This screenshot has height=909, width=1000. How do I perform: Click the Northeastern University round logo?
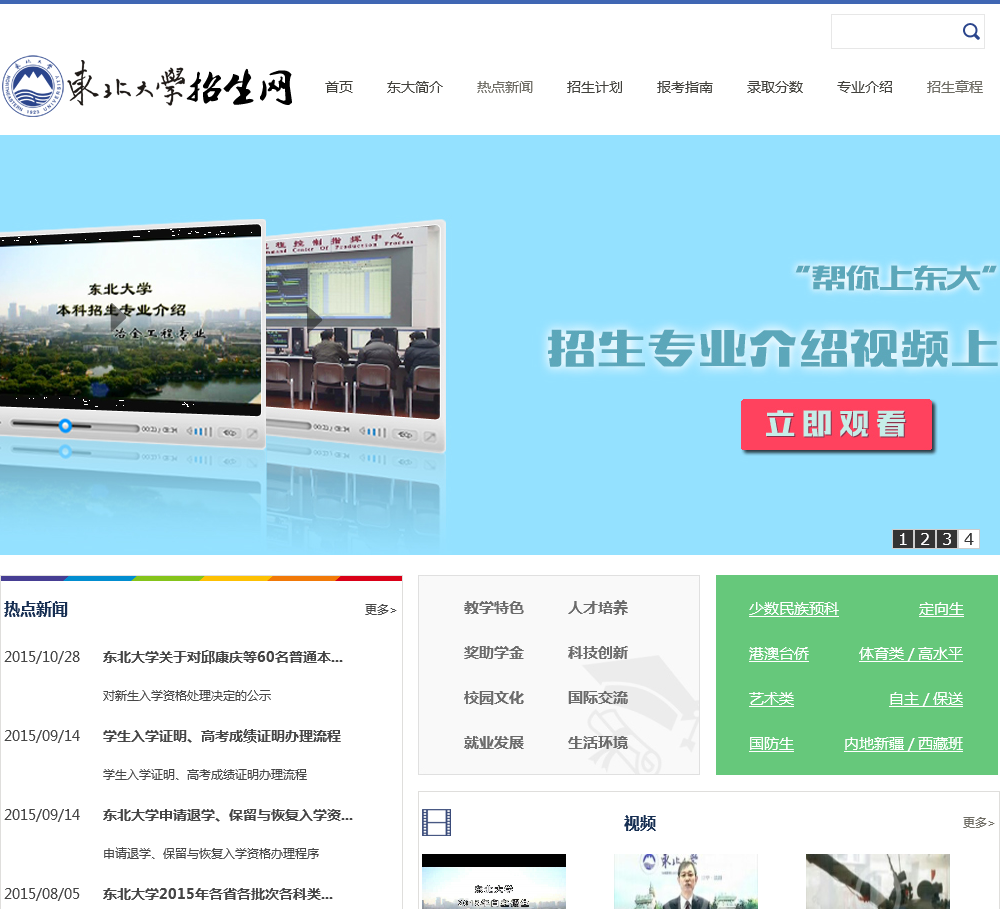(33, 85)
